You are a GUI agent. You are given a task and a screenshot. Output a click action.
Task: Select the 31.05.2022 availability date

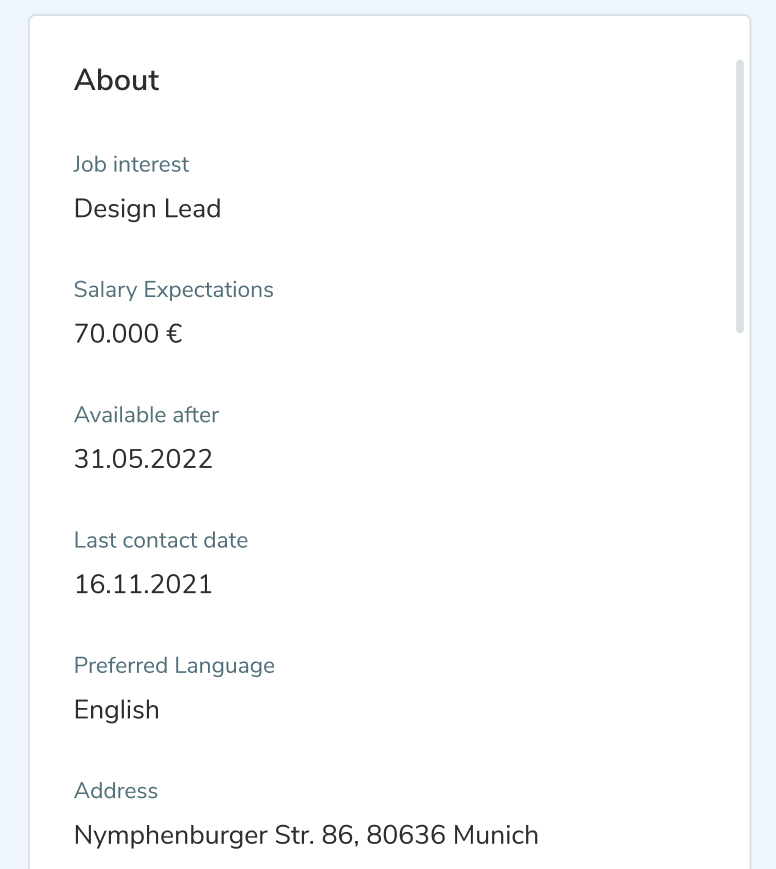point(143,459)
